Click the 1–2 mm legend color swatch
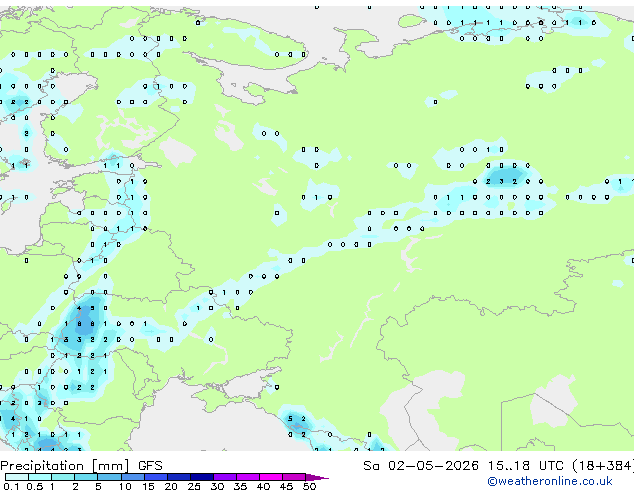634x490 pixels. [63, 477]
